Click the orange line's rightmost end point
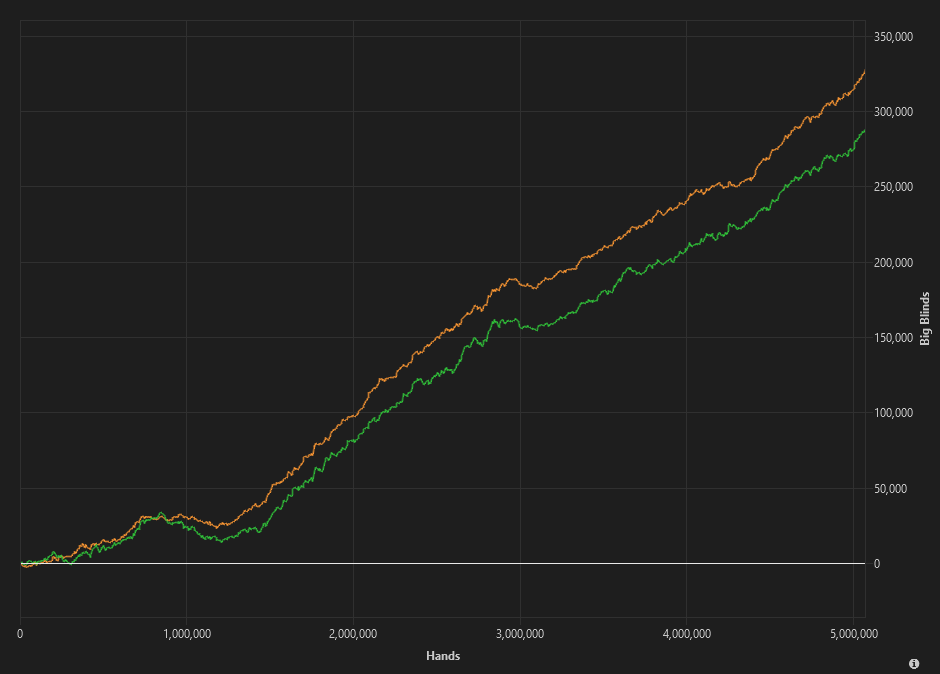Screen dimensions: 940x674 coord(864,72)
